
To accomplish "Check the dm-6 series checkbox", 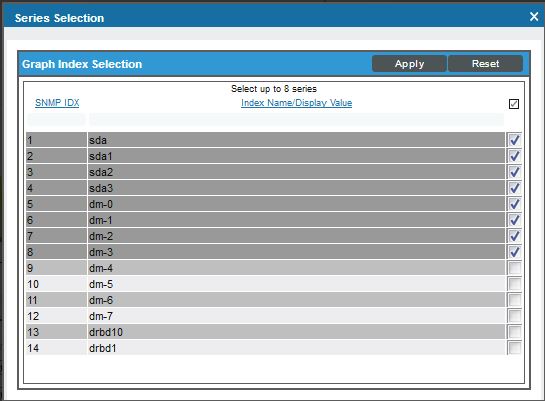I will 514,300.
